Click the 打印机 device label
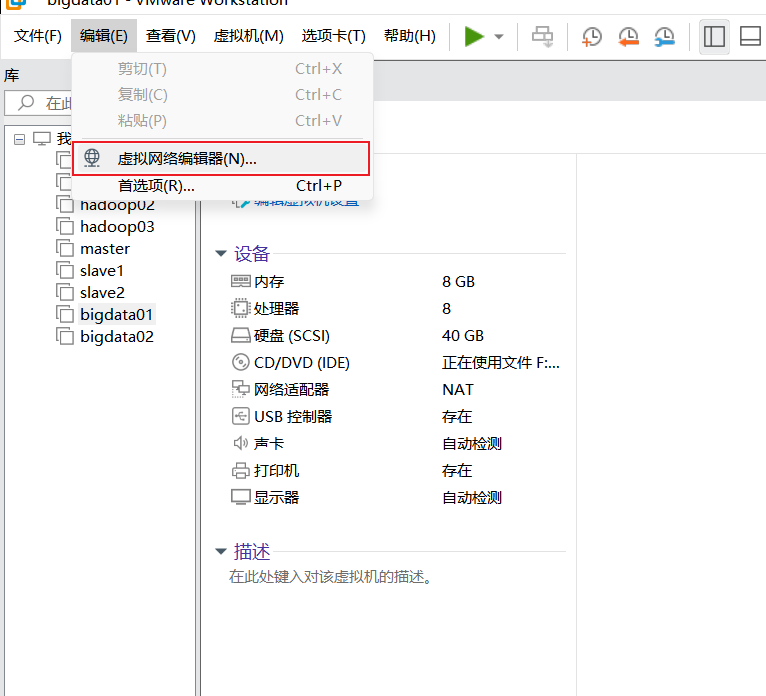The image size is (766, 696). (276, 471)
